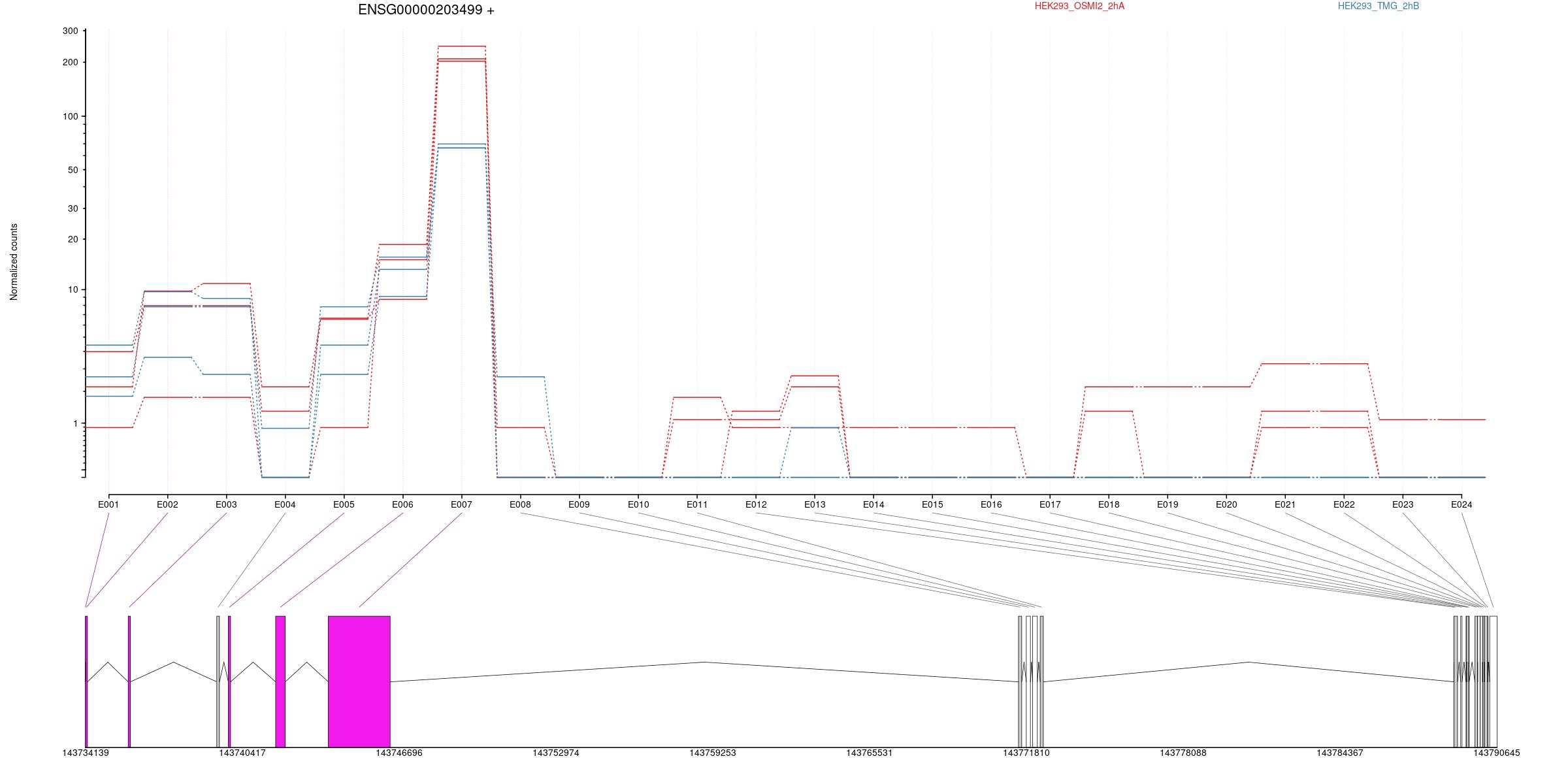This screenshot has width=1568, height=784.
Task: Click exon label E023
Action: pyautogui.click(x=1403, y=504)
